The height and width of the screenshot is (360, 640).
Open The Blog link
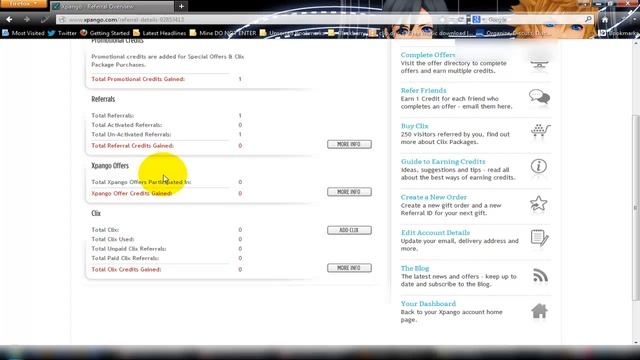pos(415,268)
